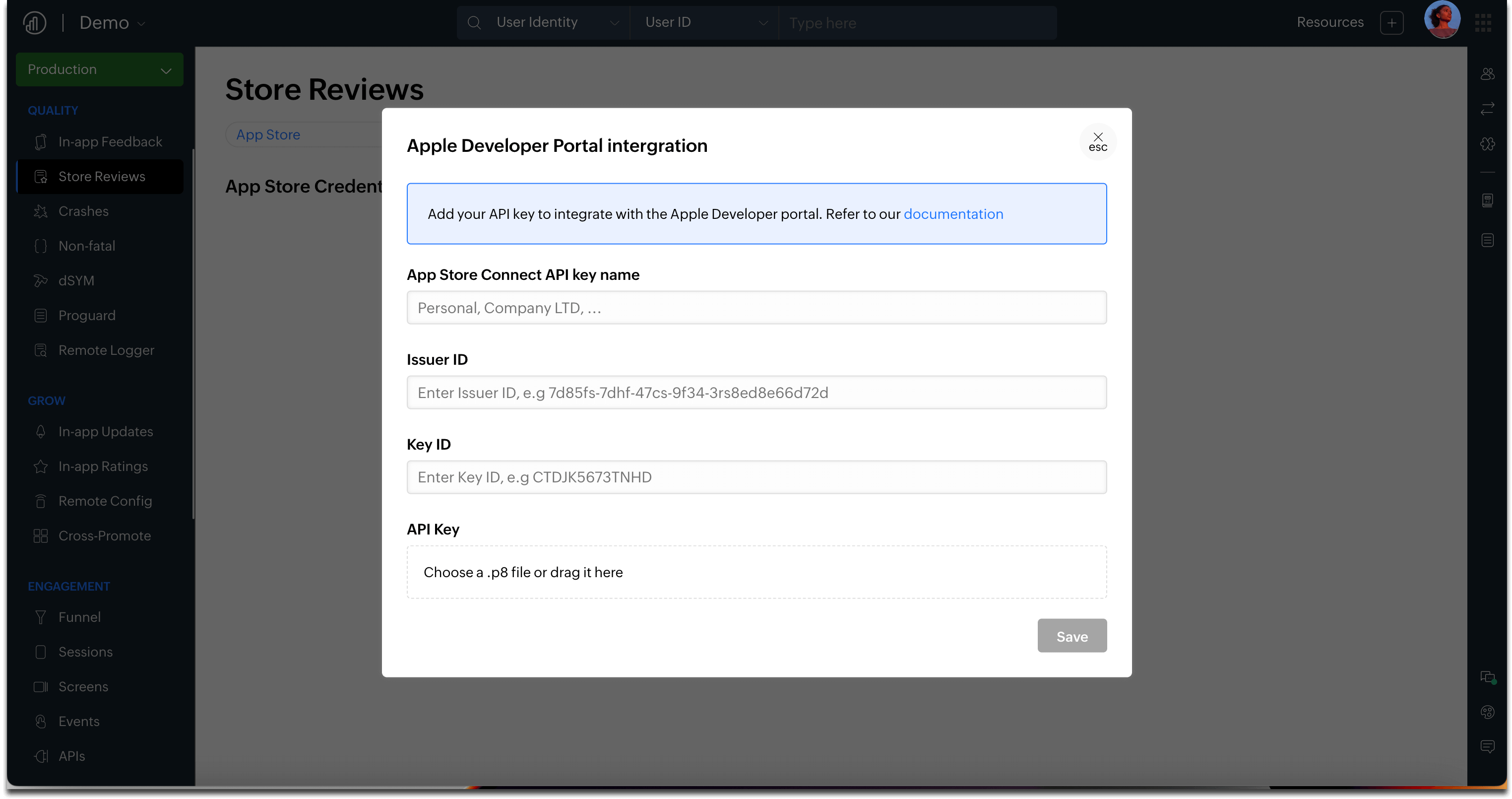Click the Save button
The height and width of the screenshot is (799, 1512).
(x=1072, y=636)
